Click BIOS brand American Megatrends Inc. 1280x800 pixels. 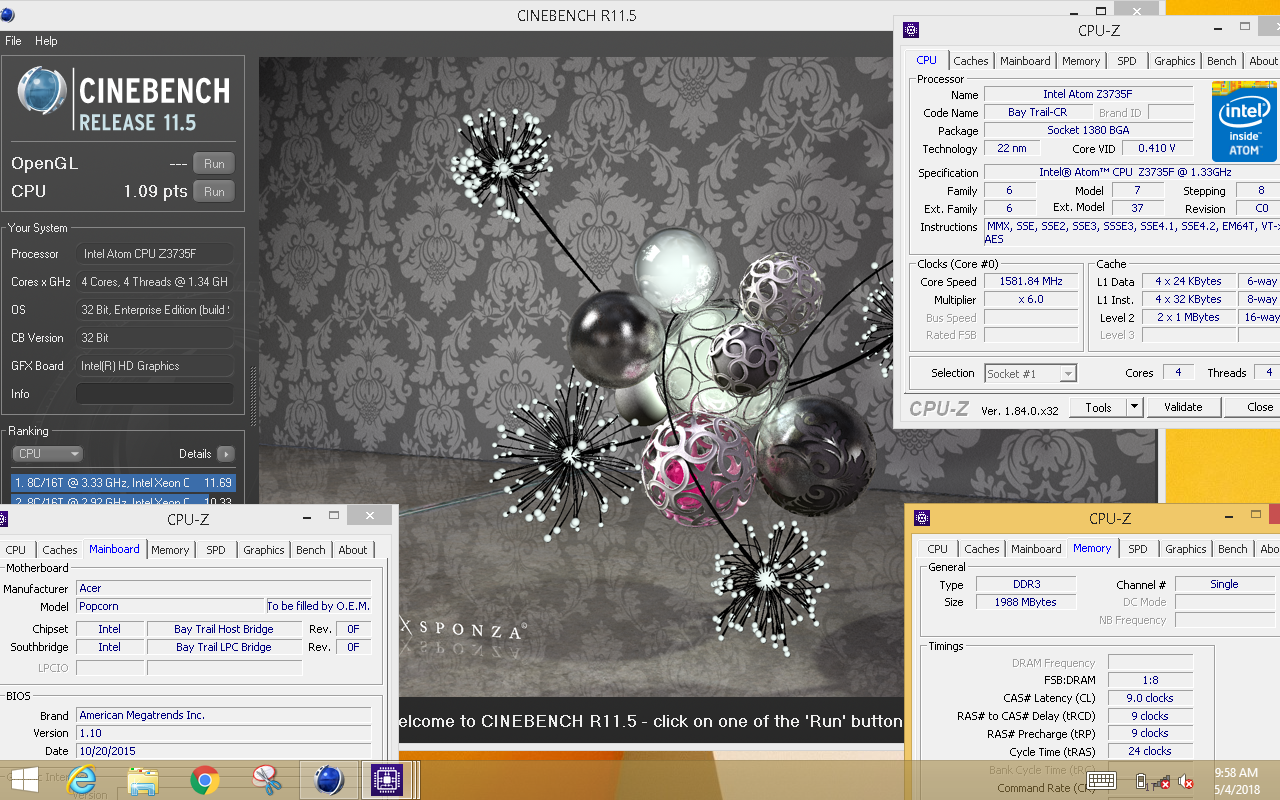(x=224, y=716)
